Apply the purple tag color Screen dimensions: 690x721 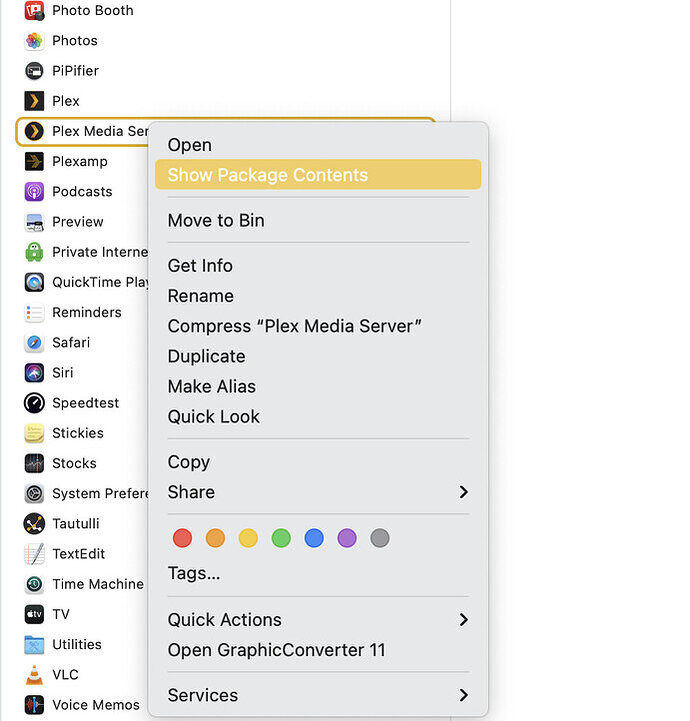347,538
